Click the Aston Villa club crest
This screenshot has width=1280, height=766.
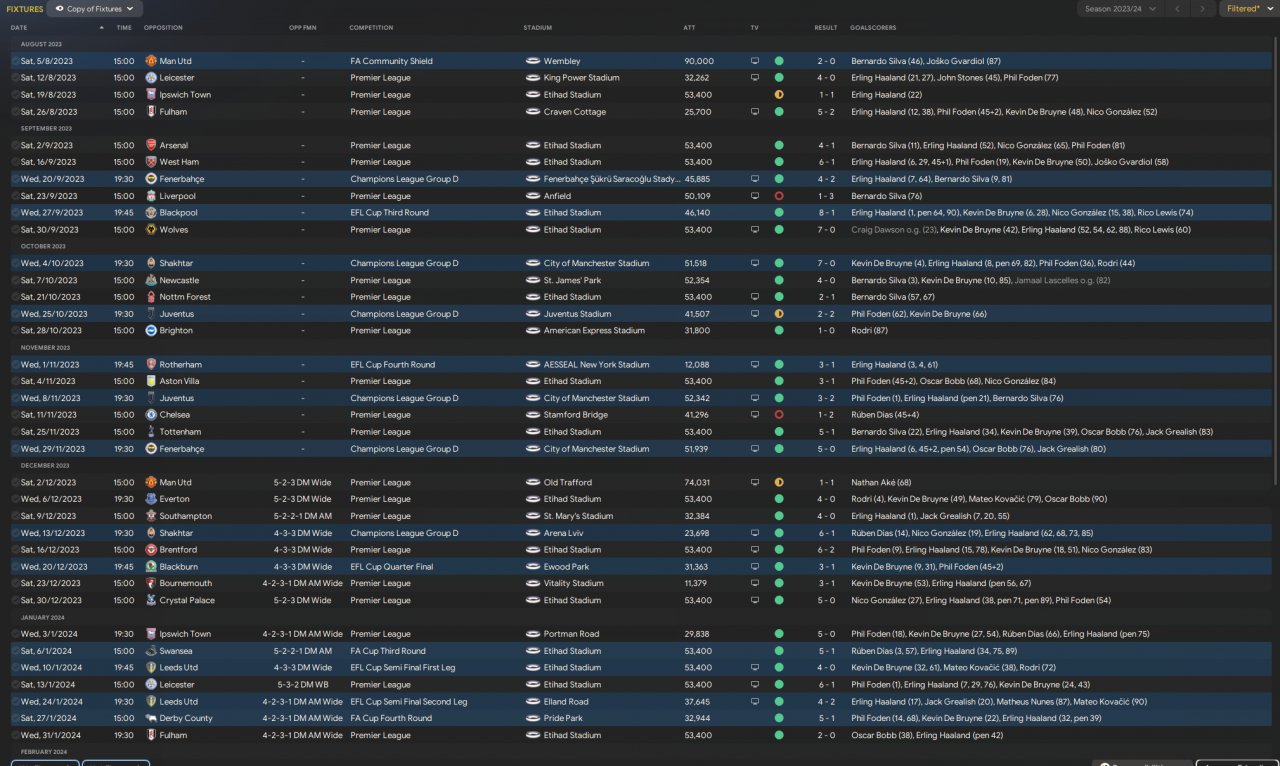pyautogui.click(x=151, y=381)
